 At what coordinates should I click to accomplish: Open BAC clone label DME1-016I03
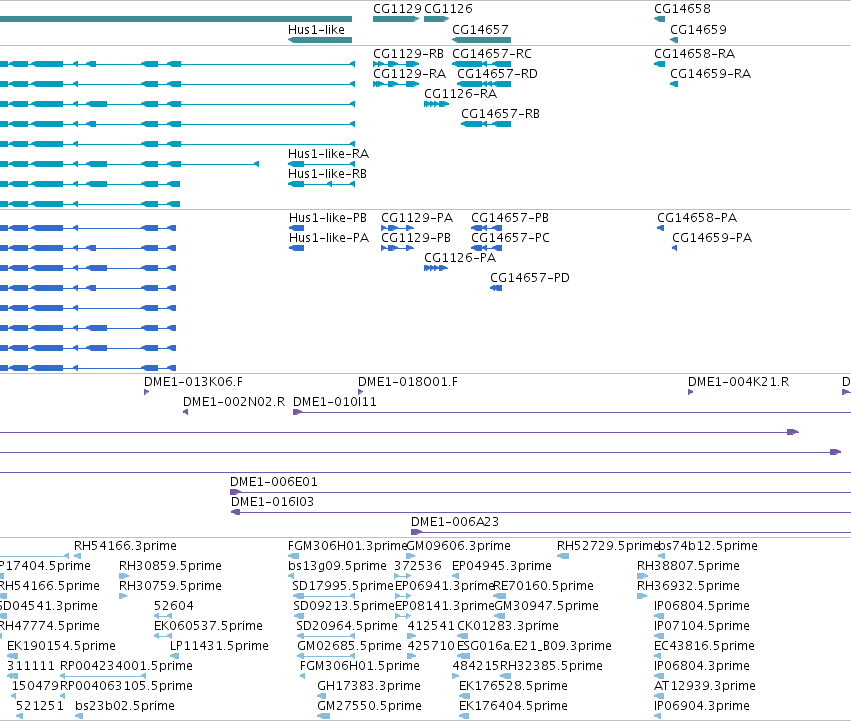coord(272,502)
